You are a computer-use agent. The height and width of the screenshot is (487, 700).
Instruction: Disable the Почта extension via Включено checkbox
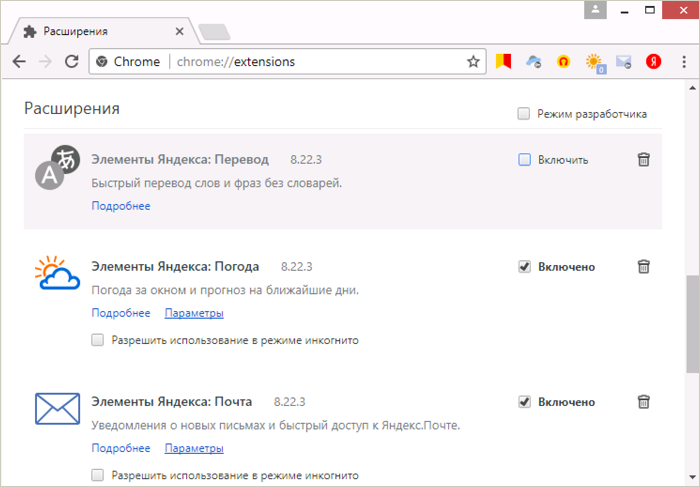point(525,402)
